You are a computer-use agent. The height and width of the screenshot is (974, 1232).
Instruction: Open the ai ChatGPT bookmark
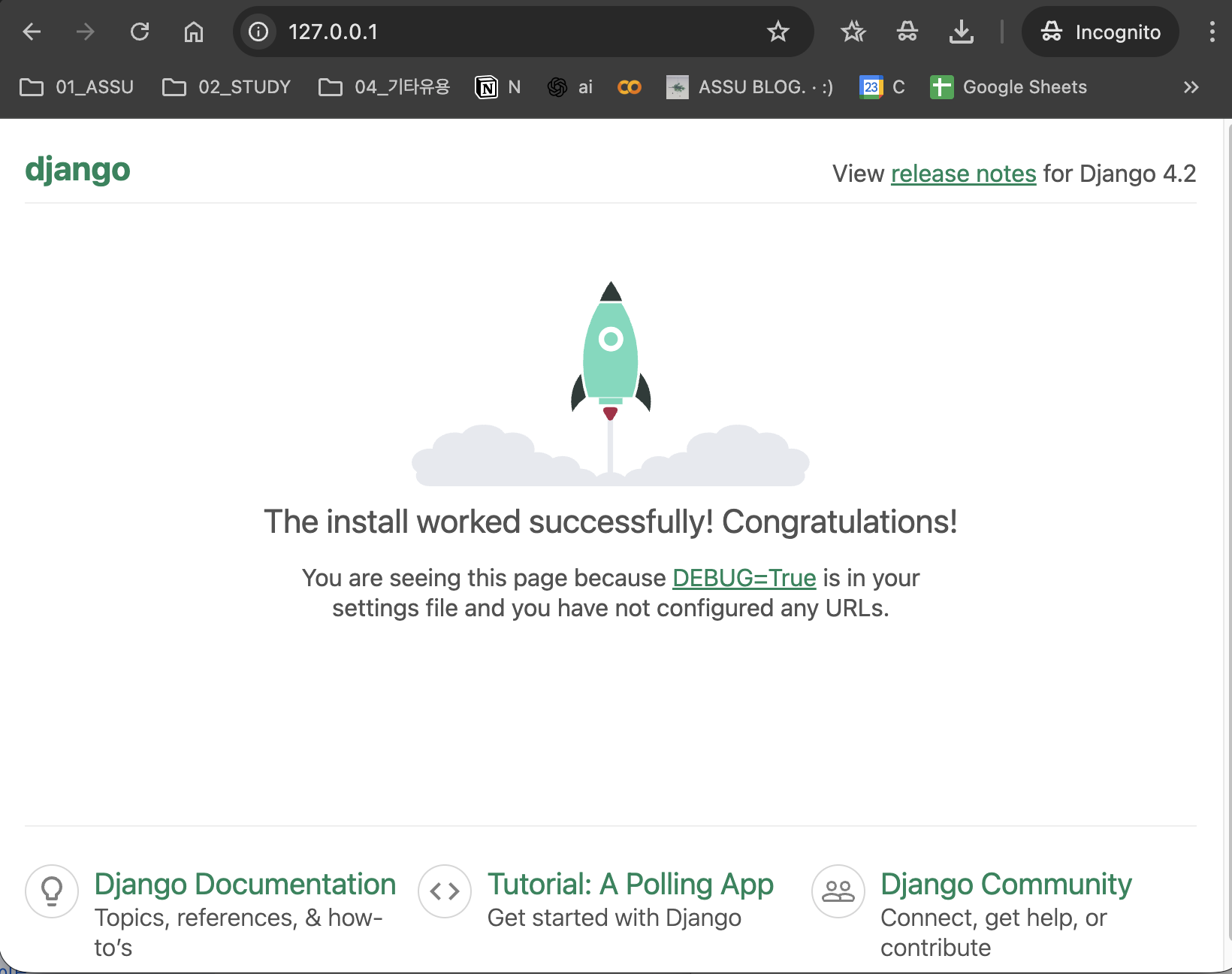pos(570,87)
